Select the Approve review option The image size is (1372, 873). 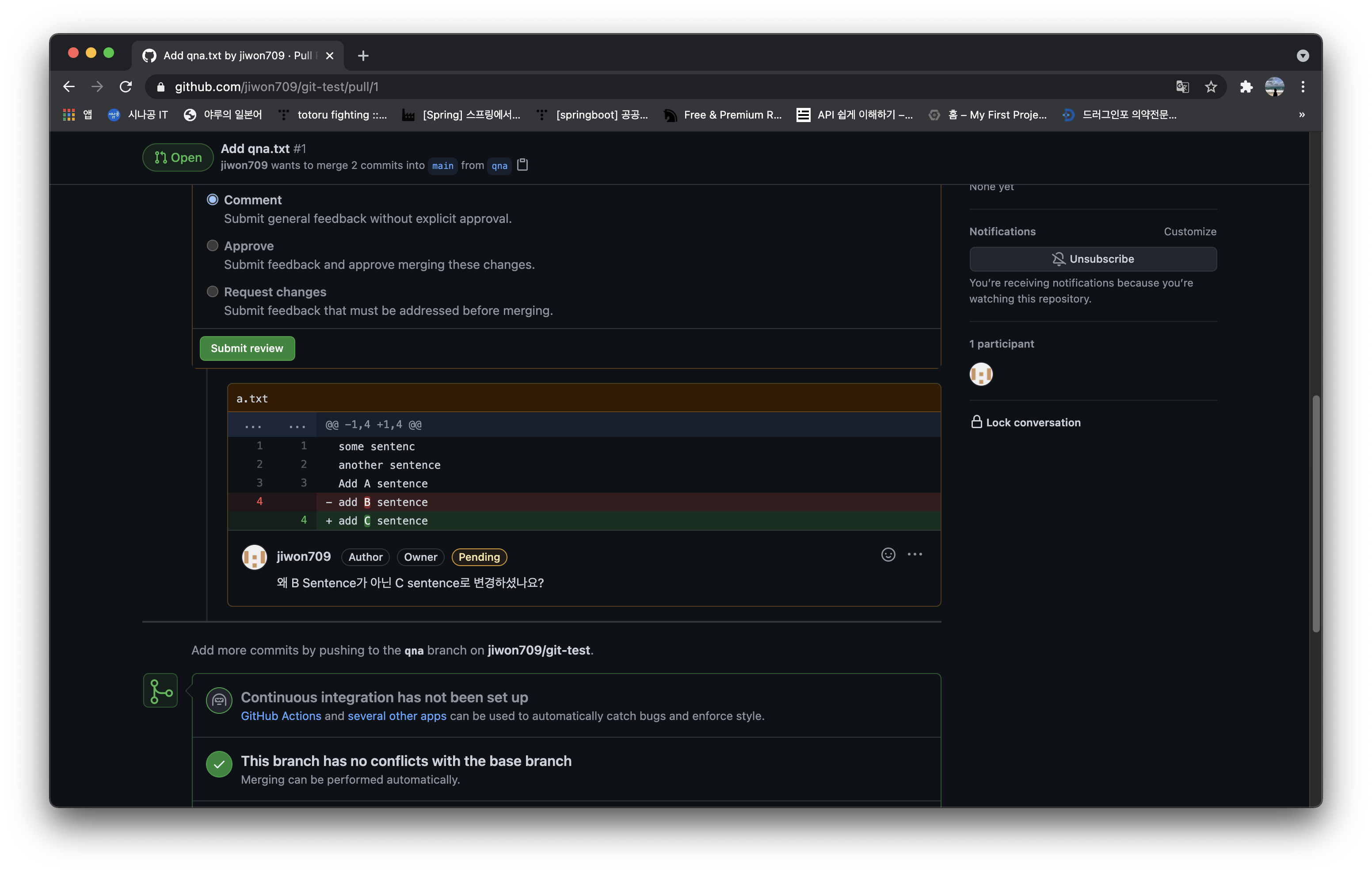213,246
